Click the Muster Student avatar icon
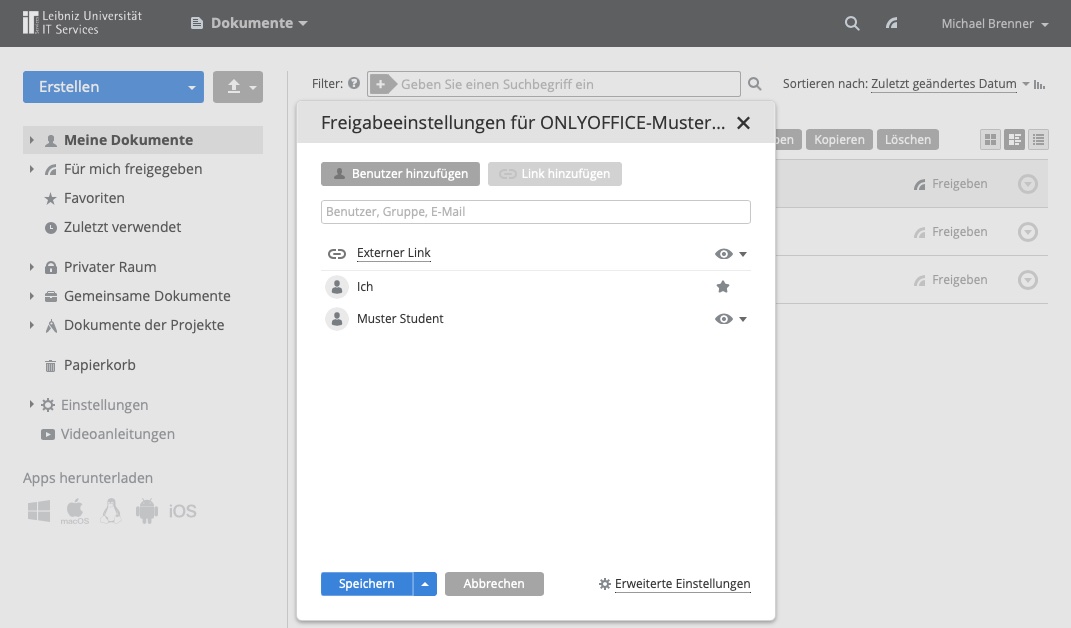 tap(337, 318)
